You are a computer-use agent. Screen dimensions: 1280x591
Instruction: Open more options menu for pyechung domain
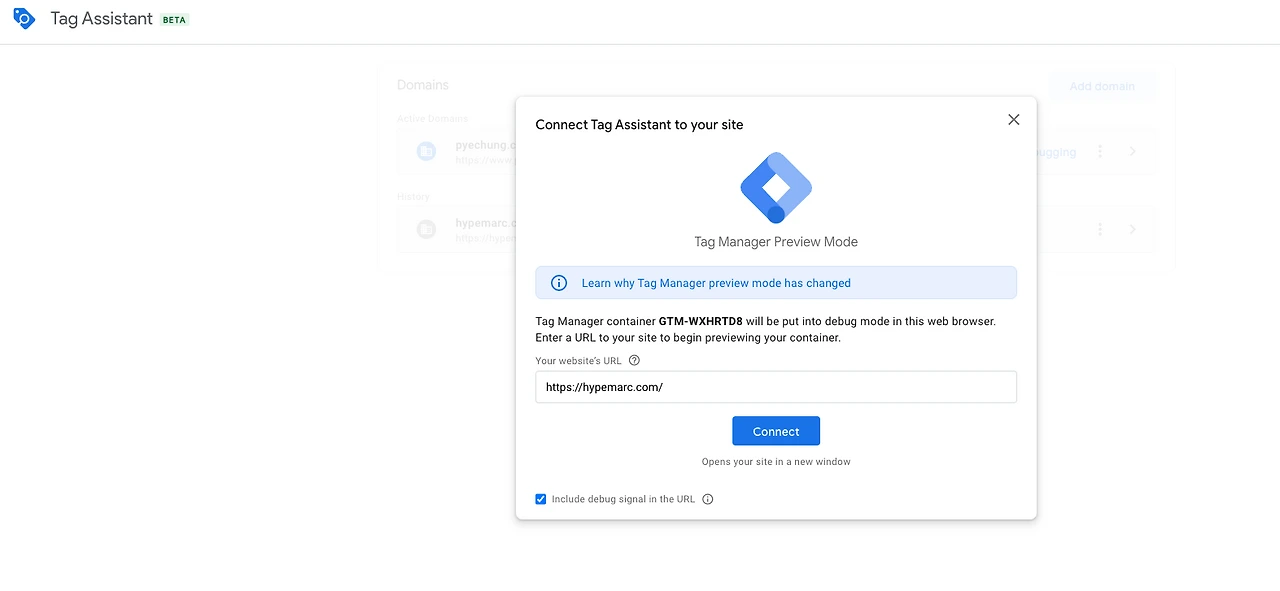pyautogui.click(x=1100, y=152)
